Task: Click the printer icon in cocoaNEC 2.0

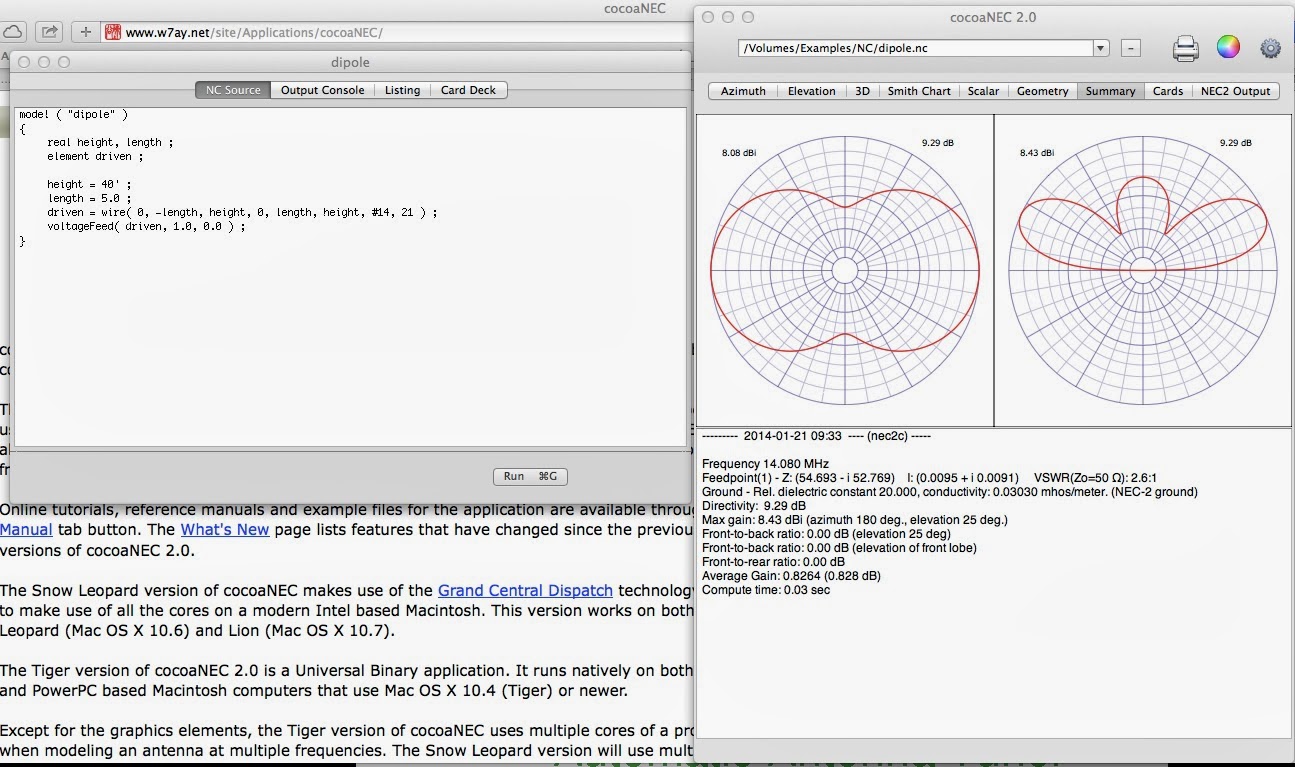Action: click(x=1185, y=48)
